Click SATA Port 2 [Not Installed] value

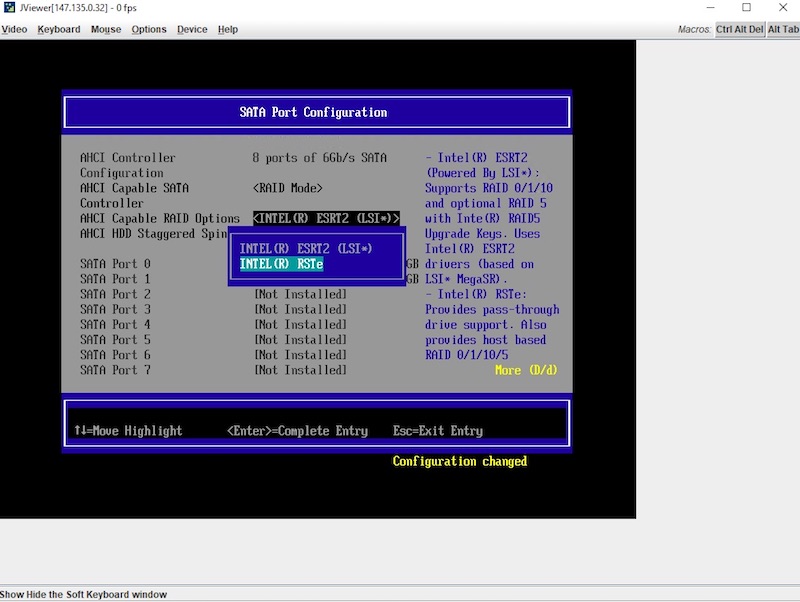[301, 294]
